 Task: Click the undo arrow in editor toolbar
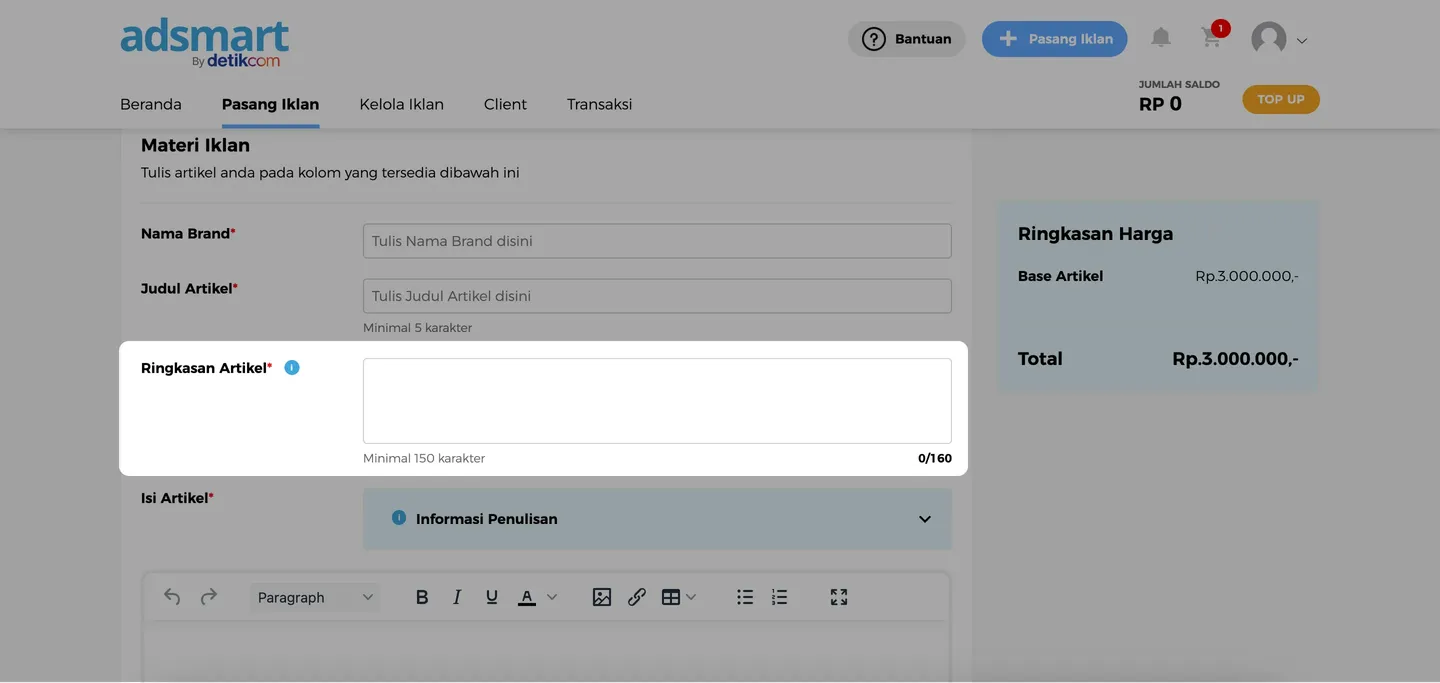click(172, 597)
